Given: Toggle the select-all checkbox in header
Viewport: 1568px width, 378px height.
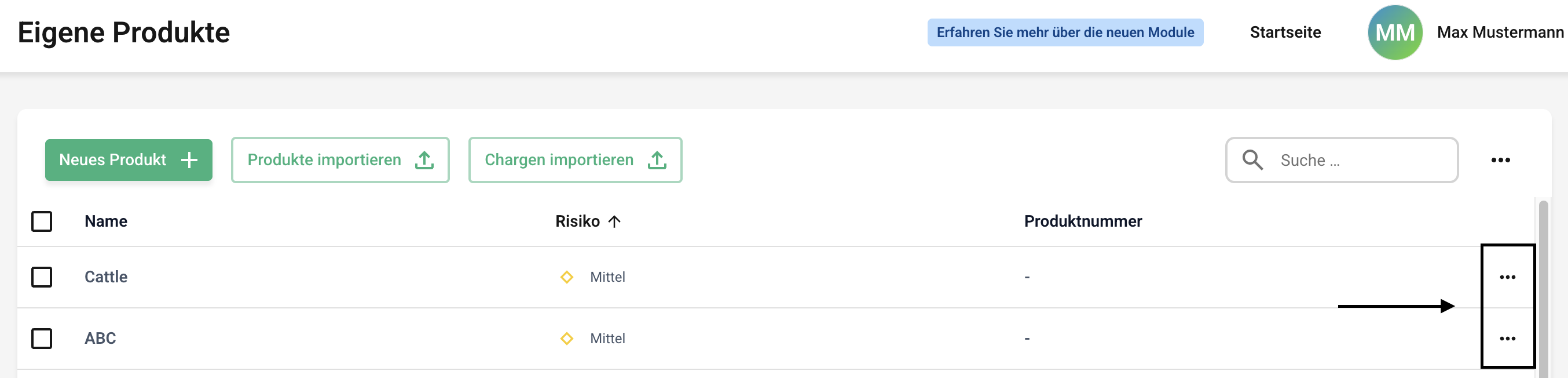Looking at the screenshot, I should point(41,221).
